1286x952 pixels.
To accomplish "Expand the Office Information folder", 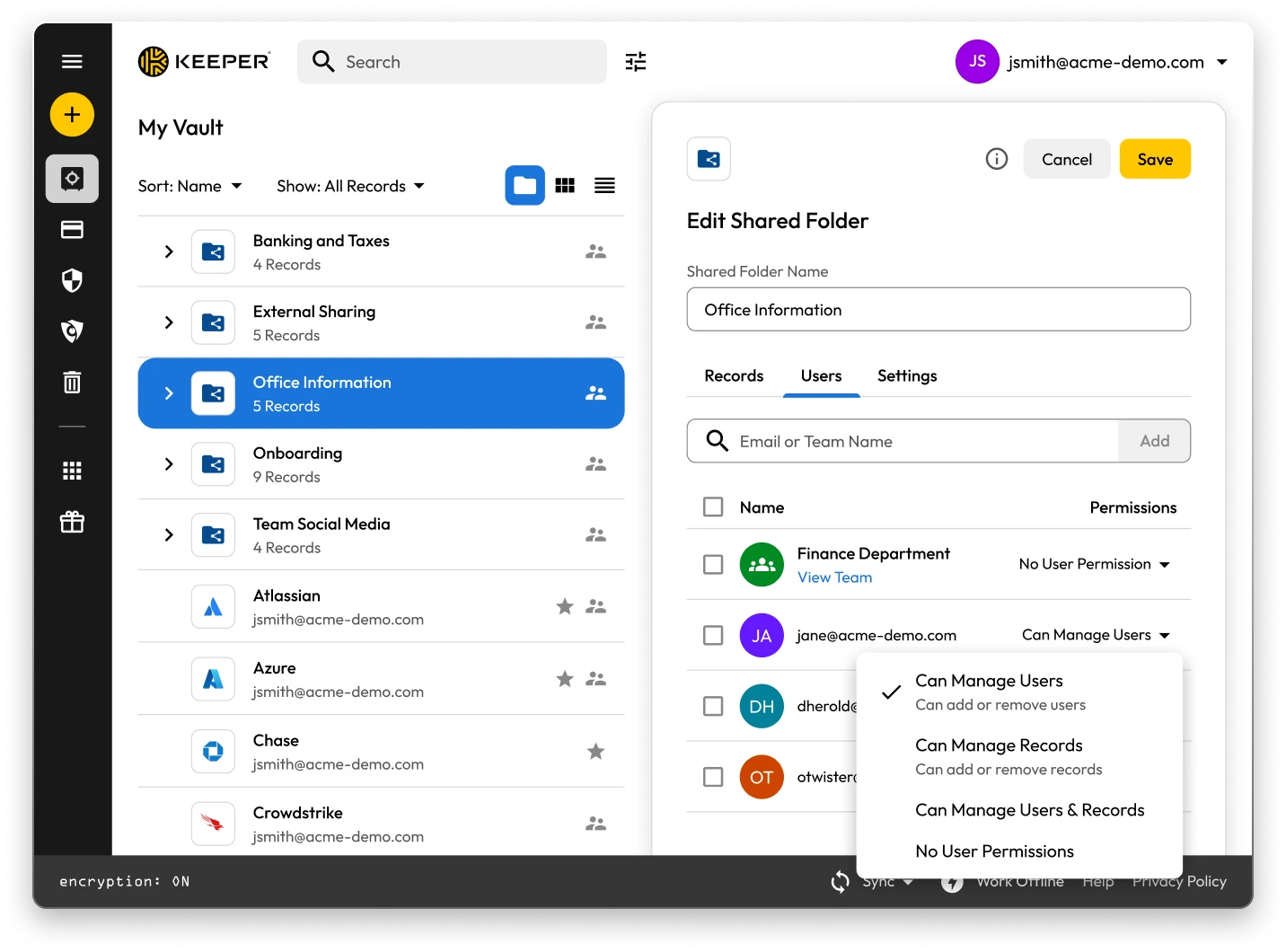I will click(x=168, y=393).
